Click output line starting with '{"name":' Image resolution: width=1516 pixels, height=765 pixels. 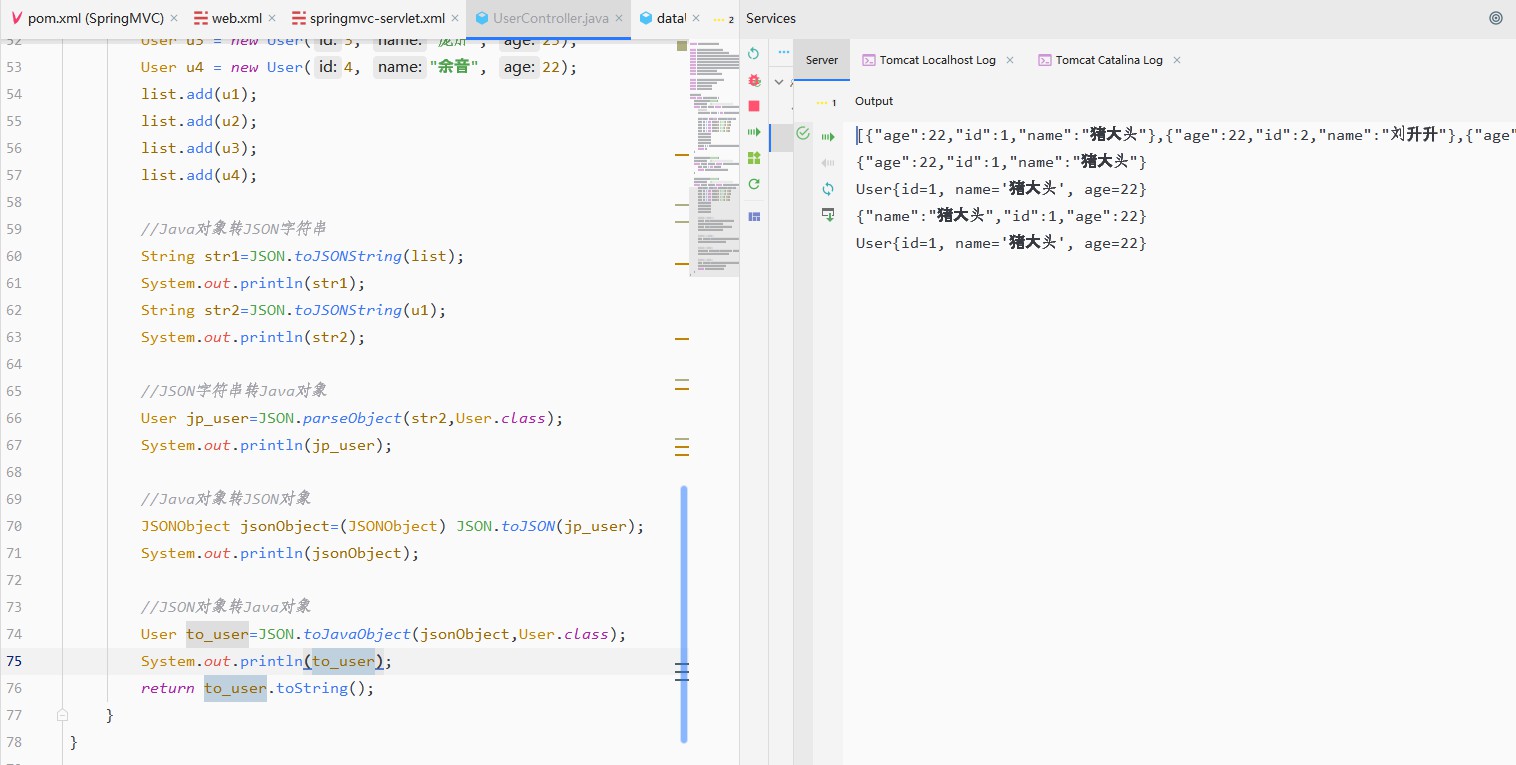(1001, 216)
